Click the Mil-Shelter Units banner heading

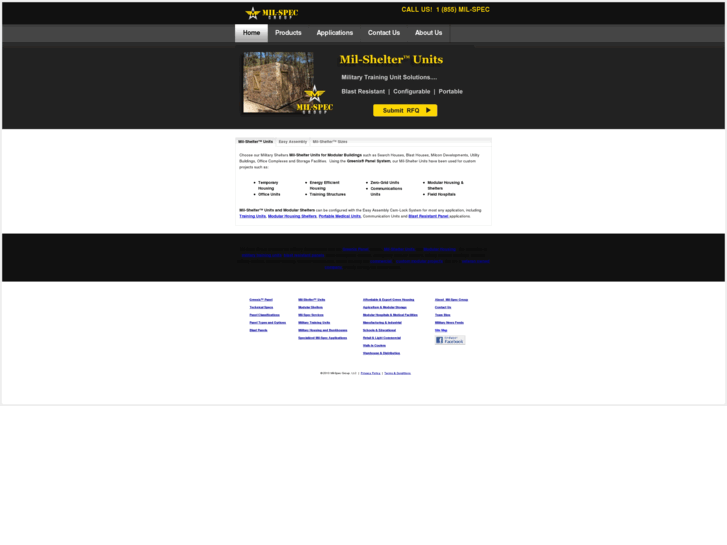pos(391,59)
